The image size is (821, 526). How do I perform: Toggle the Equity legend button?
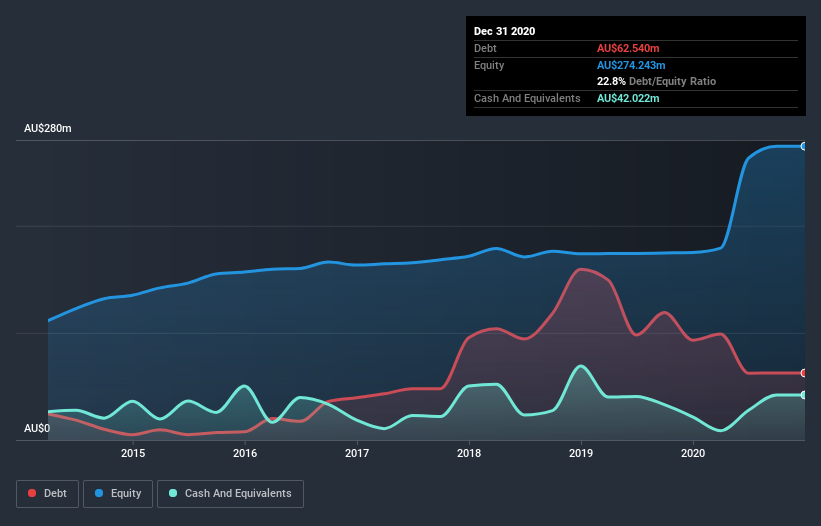click(x=118, y=494)
